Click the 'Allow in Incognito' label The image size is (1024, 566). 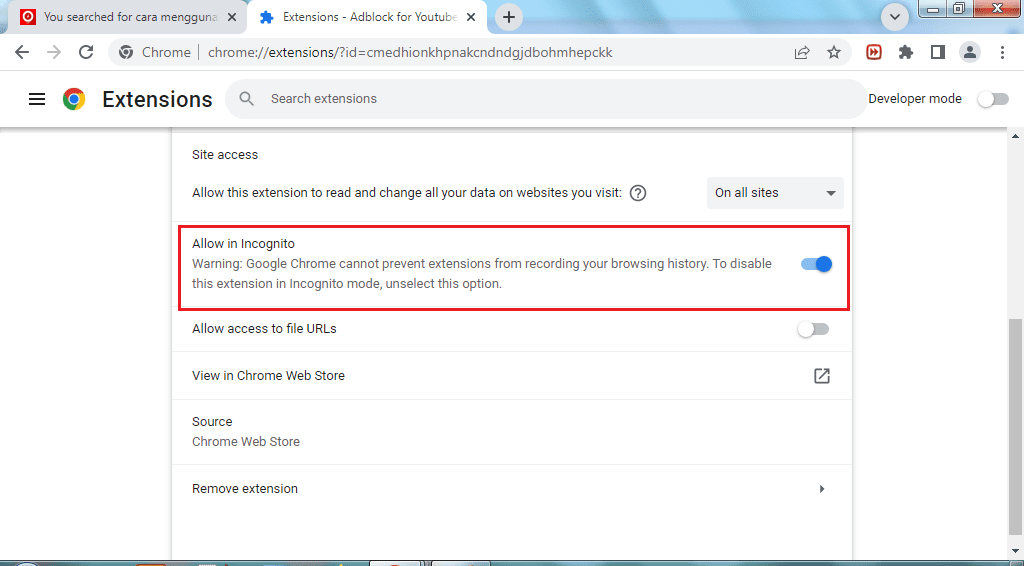pos(243,244)
